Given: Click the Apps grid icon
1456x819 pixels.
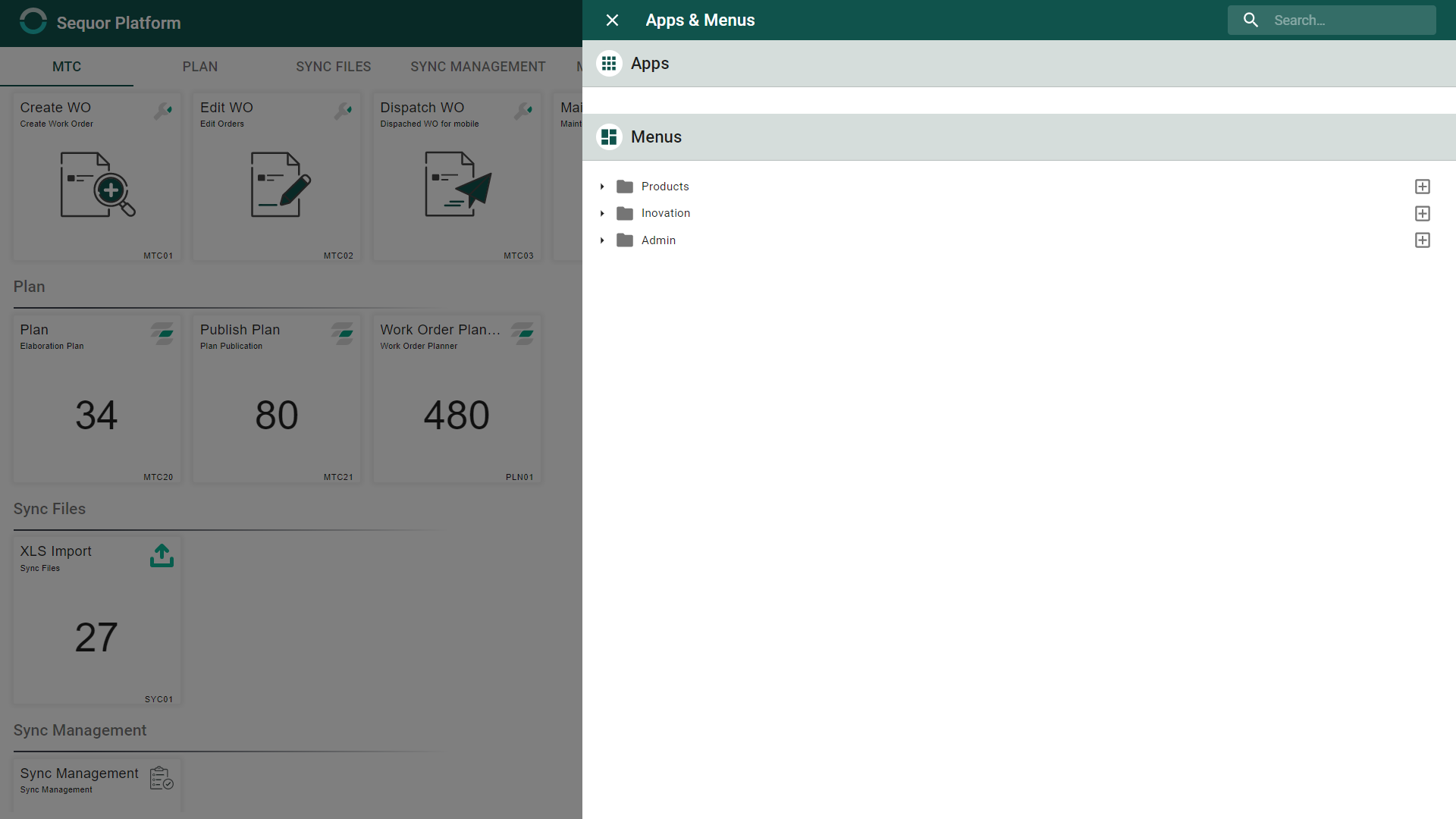Looking at the screenshot, I should tap(609, 64).
